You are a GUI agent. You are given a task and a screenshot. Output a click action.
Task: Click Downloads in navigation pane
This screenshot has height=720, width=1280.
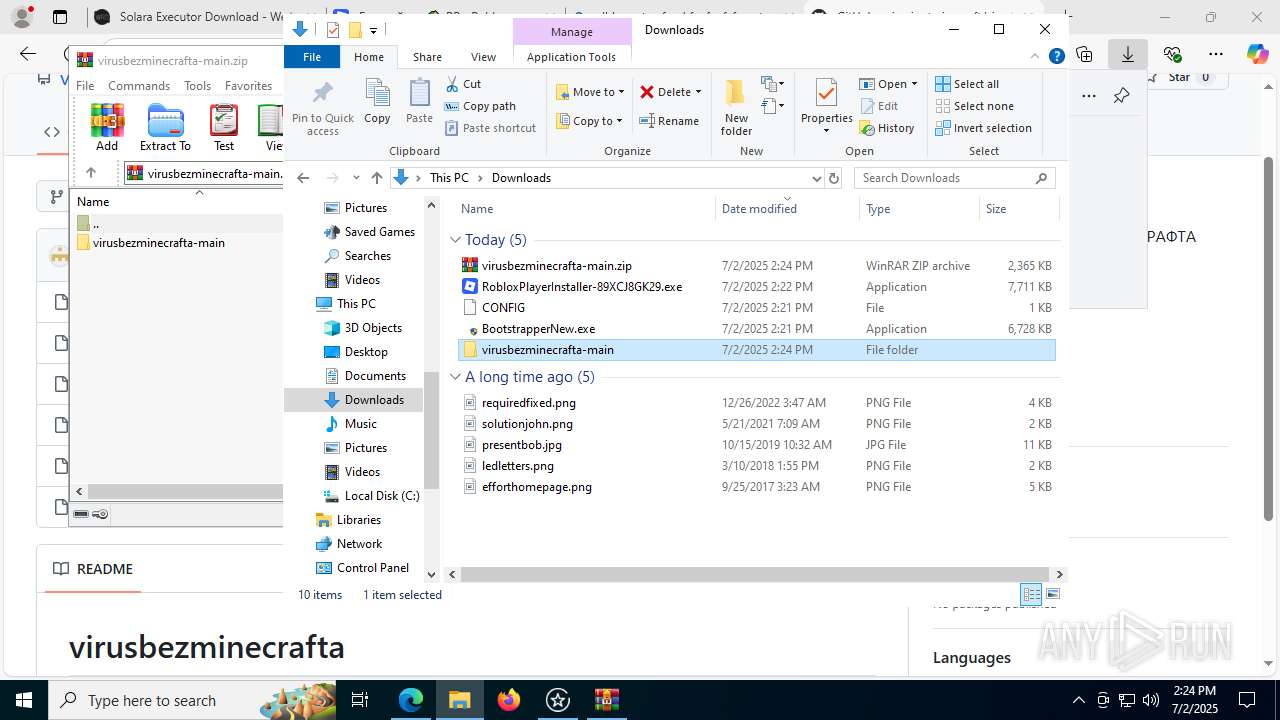[374, 400]
